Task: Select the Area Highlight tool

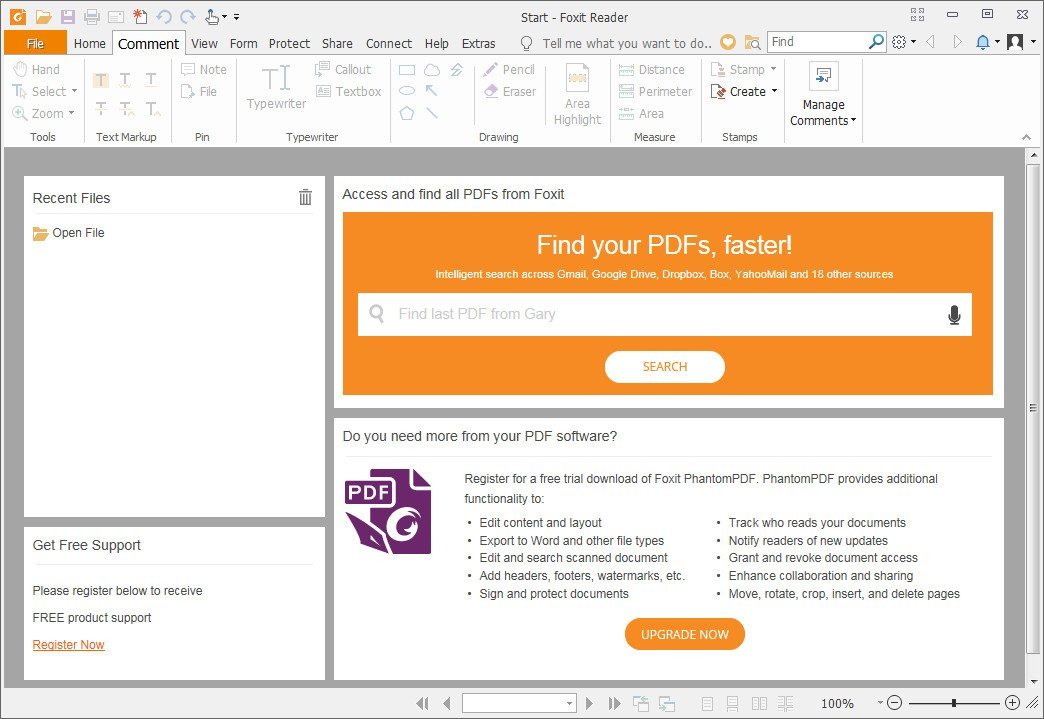Action: [x=577, y=95]
